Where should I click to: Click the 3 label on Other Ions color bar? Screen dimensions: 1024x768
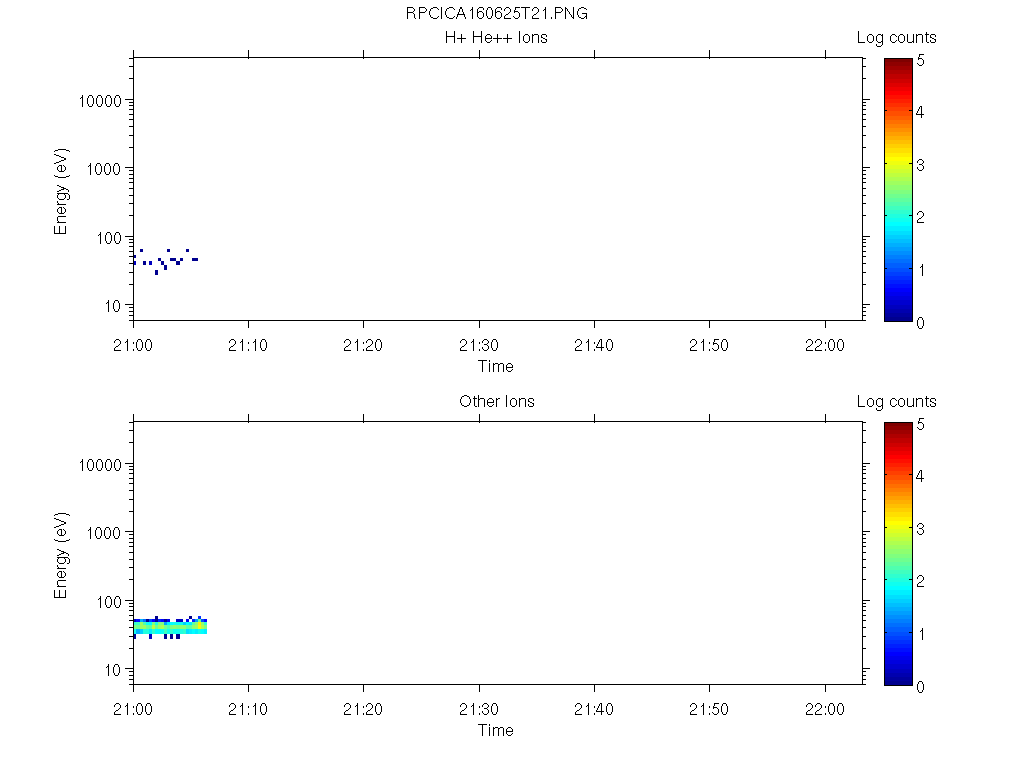click(x=920, y=529)
